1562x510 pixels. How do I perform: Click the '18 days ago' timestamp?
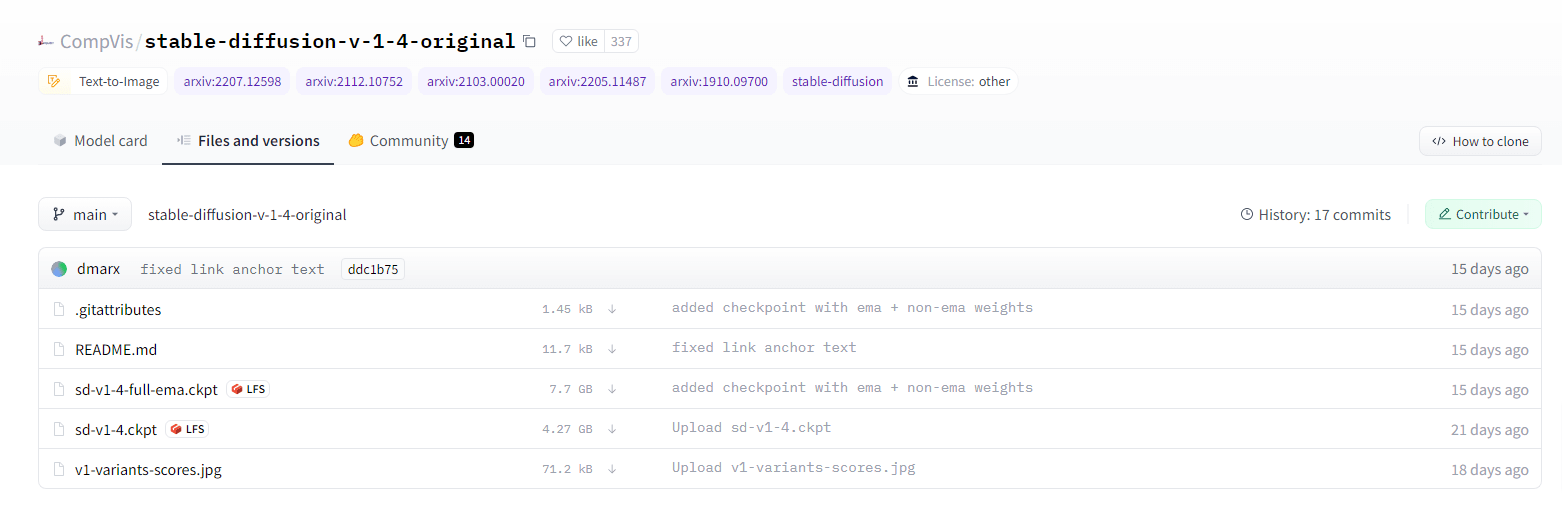[1489, 469]
